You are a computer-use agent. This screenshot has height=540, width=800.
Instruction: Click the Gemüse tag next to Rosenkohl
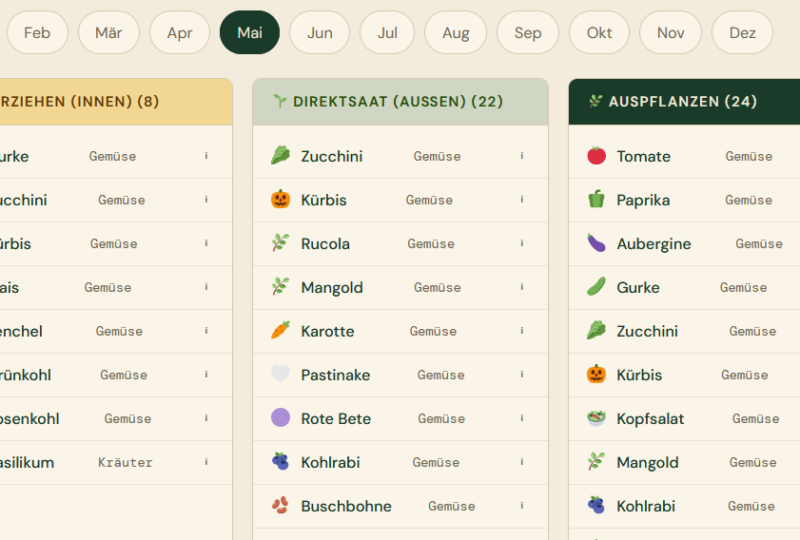128,419
